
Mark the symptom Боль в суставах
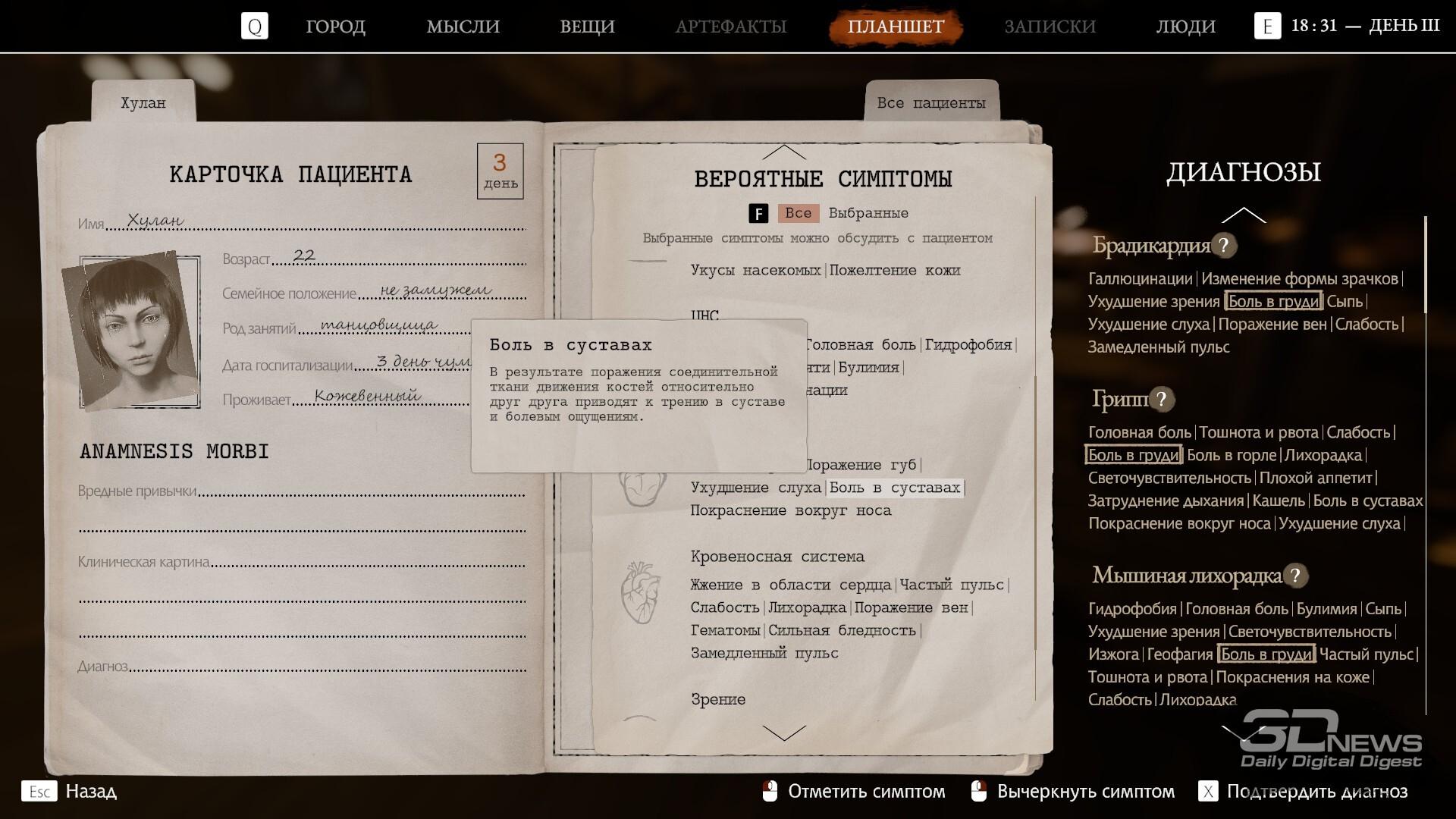[x=895, y=488]
